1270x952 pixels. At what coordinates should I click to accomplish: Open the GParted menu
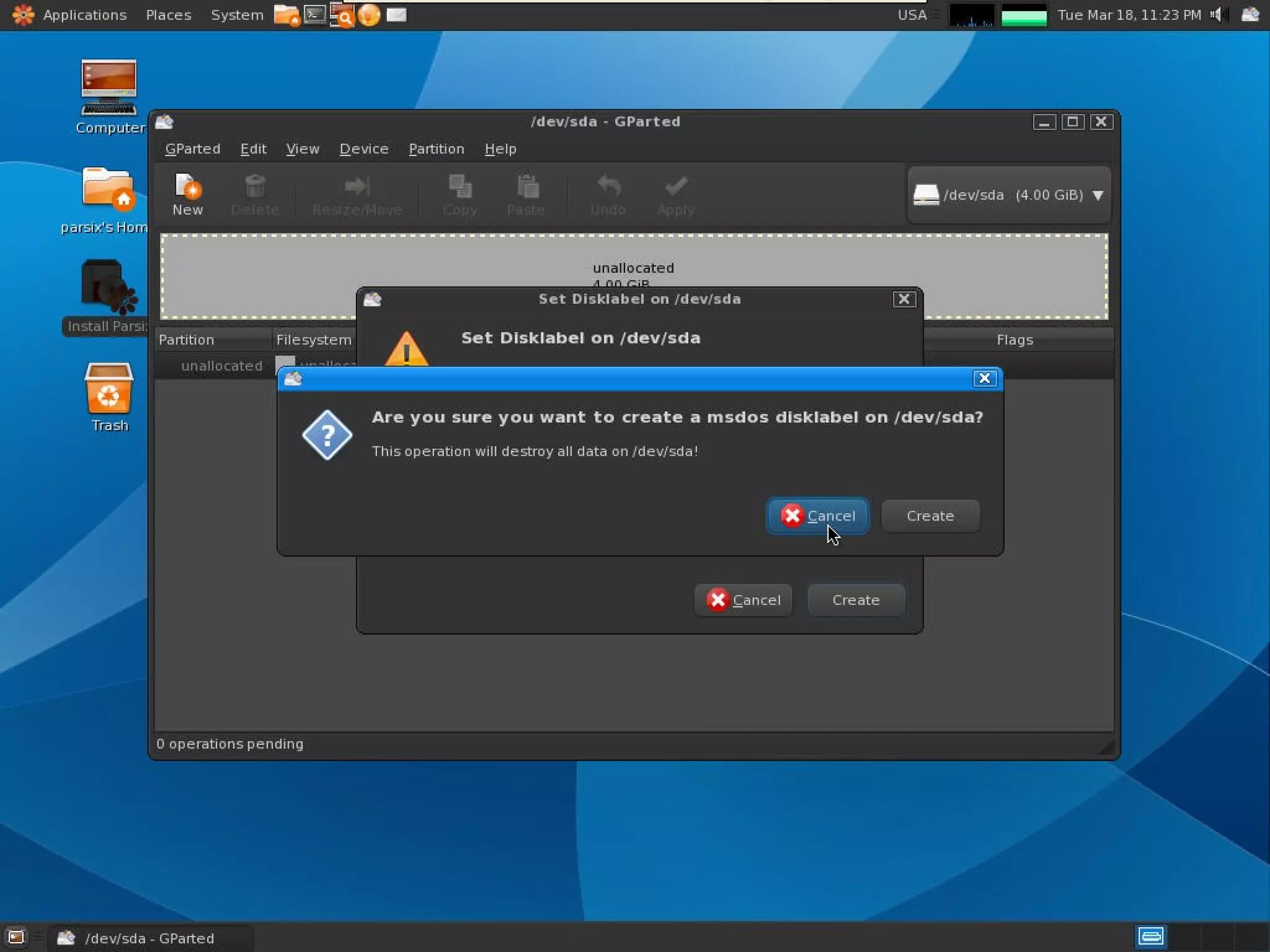click(x=192, y=149)
